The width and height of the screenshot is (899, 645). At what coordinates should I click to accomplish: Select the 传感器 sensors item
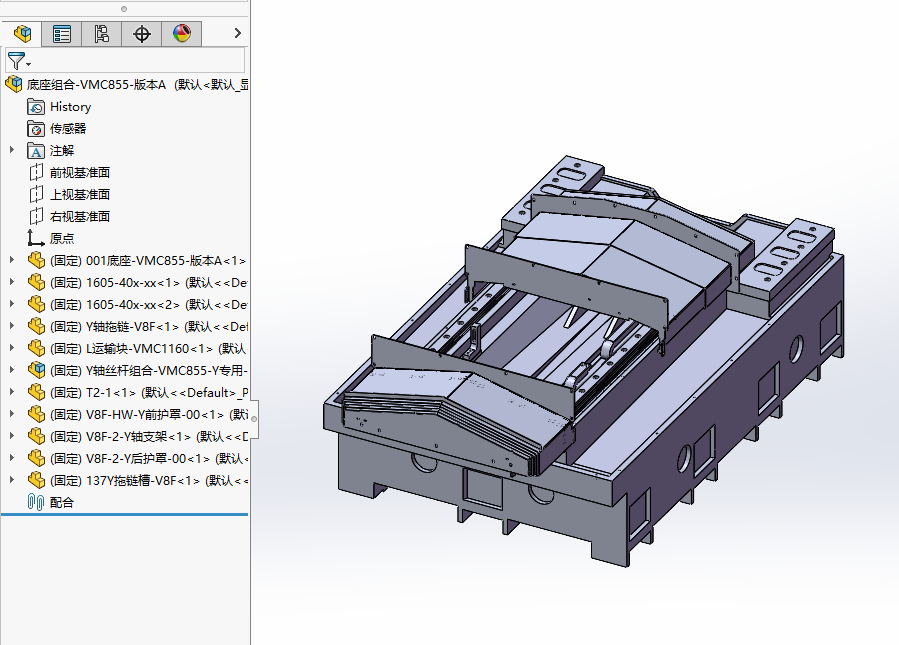[x=68, y=128]
